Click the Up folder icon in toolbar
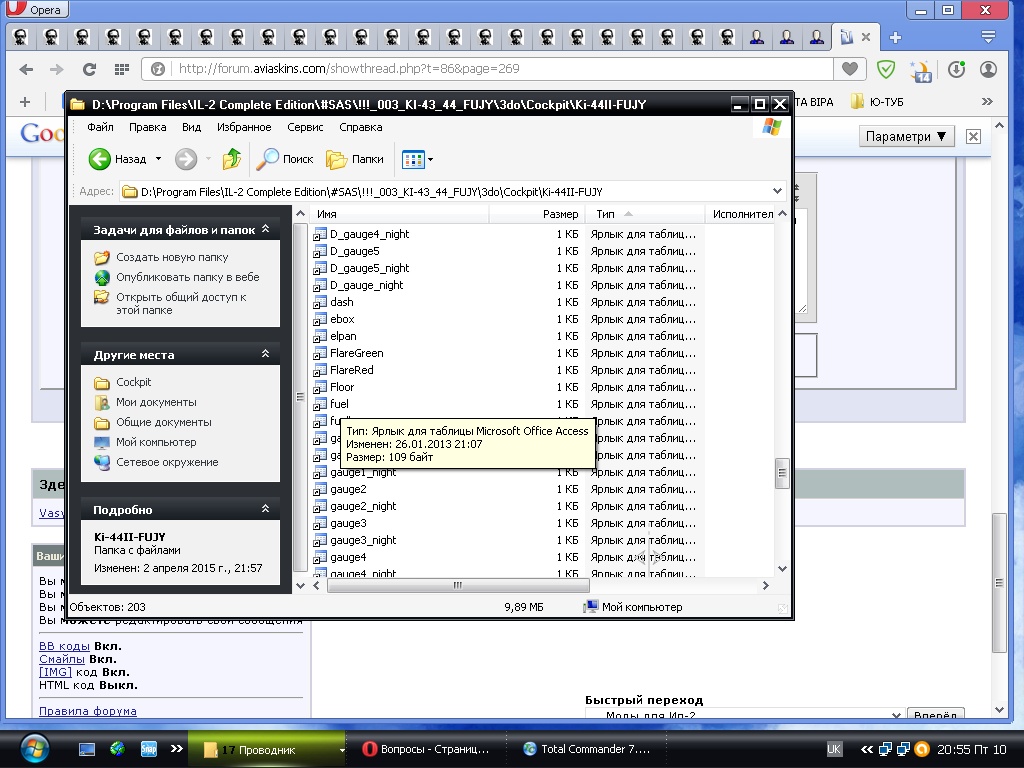 click(x=232, y=159)
